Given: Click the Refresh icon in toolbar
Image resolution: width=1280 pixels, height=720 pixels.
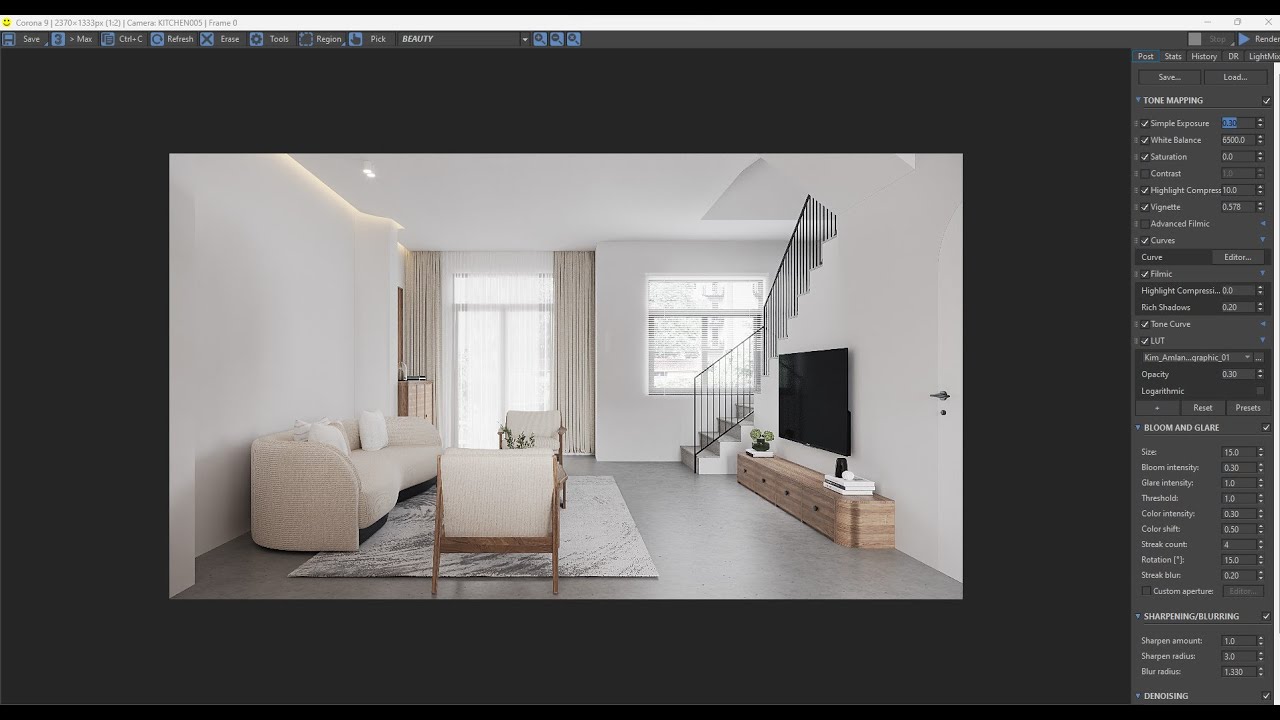Looking at the screenshot, I should [157, 39].
